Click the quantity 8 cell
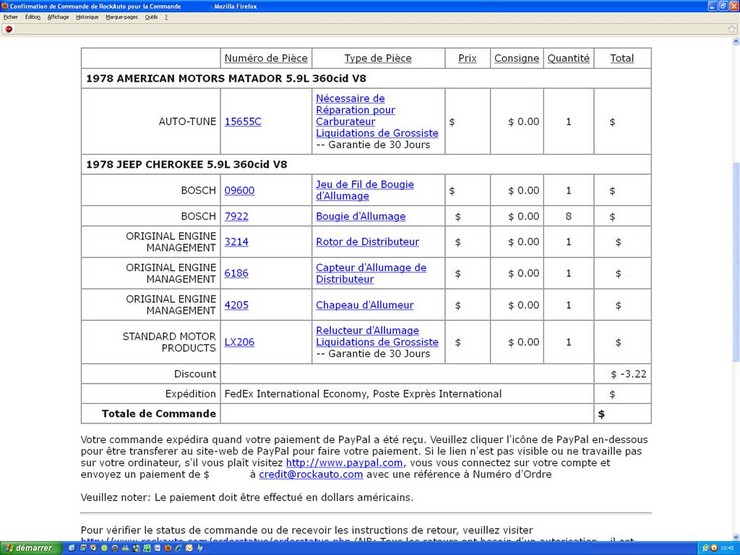This screenshot has height=555, width=740. [569, 216]
